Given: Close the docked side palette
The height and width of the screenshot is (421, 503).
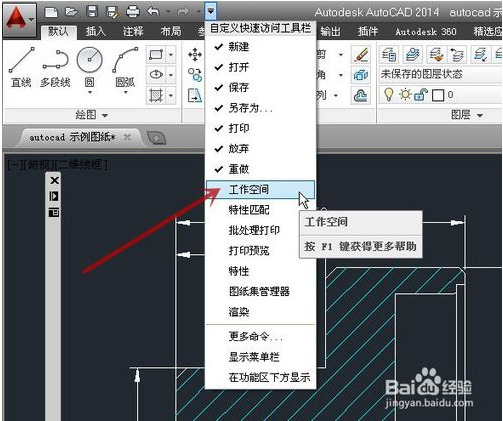Looking at the screenshot, I should (x=54, y=180).
